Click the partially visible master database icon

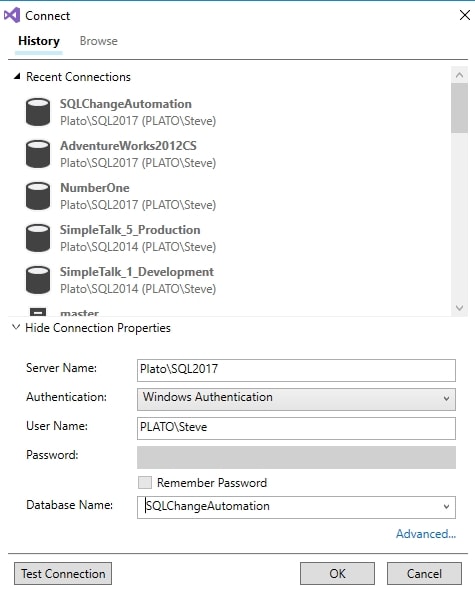pos(38,312)
